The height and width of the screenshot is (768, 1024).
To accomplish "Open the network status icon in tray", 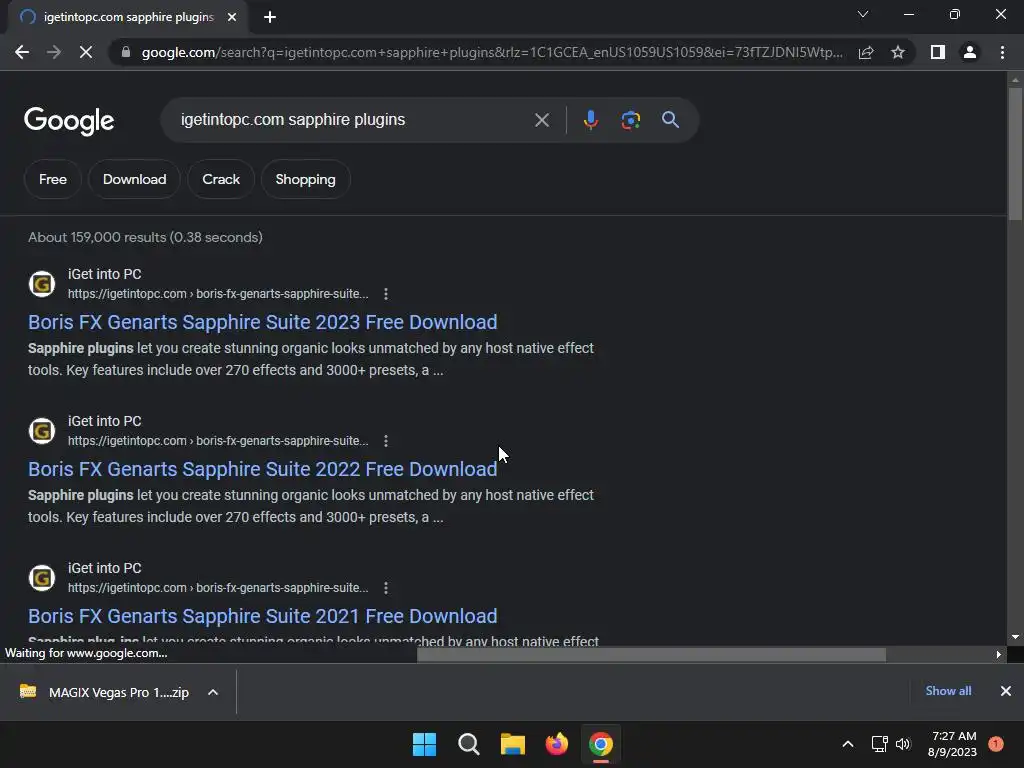I will [880, 744].
